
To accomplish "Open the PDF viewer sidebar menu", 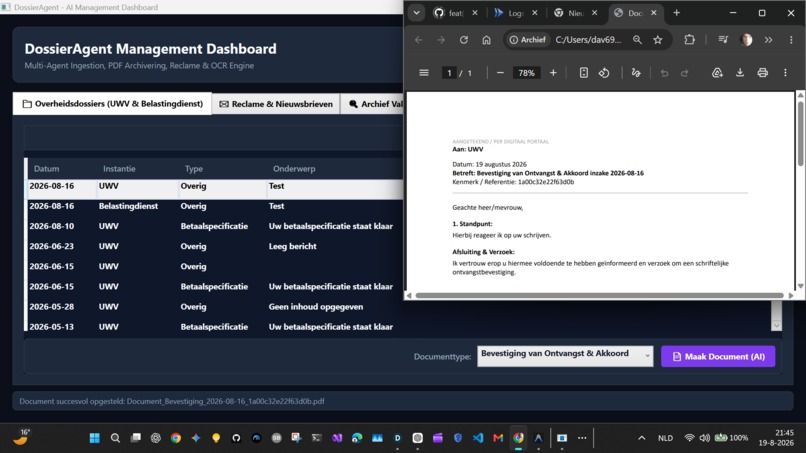I will pos(424,73).
